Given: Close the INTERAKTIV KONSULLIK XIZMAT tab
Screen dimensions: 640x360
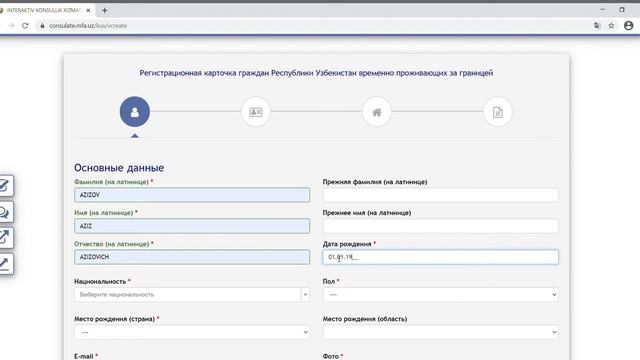Looking at the screenshot, I should point(88,10).
